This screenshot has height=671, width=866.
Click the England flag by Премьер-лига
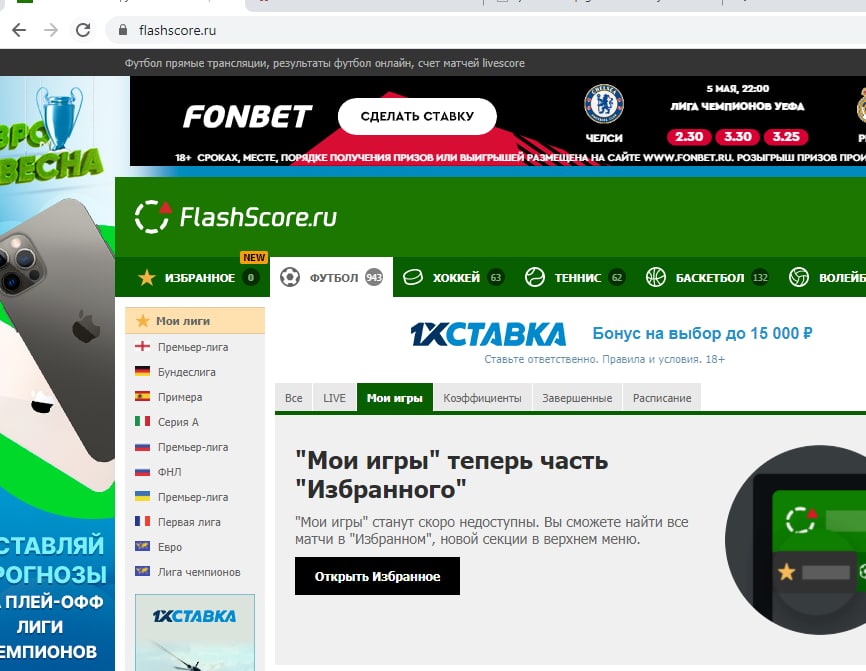142,346
